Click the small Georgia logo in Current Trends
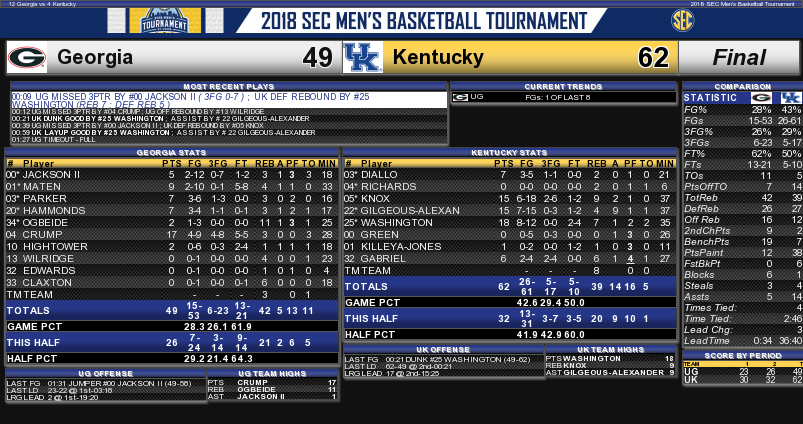 pos(460,97)
